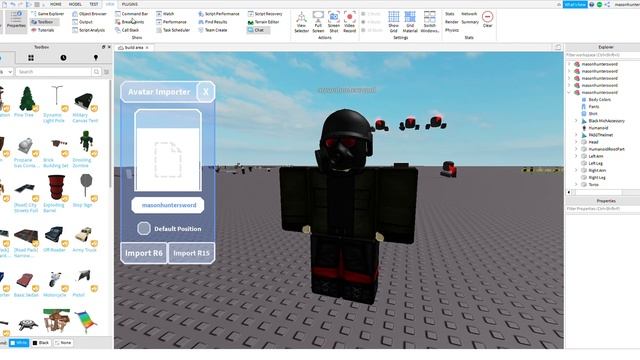
Task: Show the Output window
Action: (82, 22)
